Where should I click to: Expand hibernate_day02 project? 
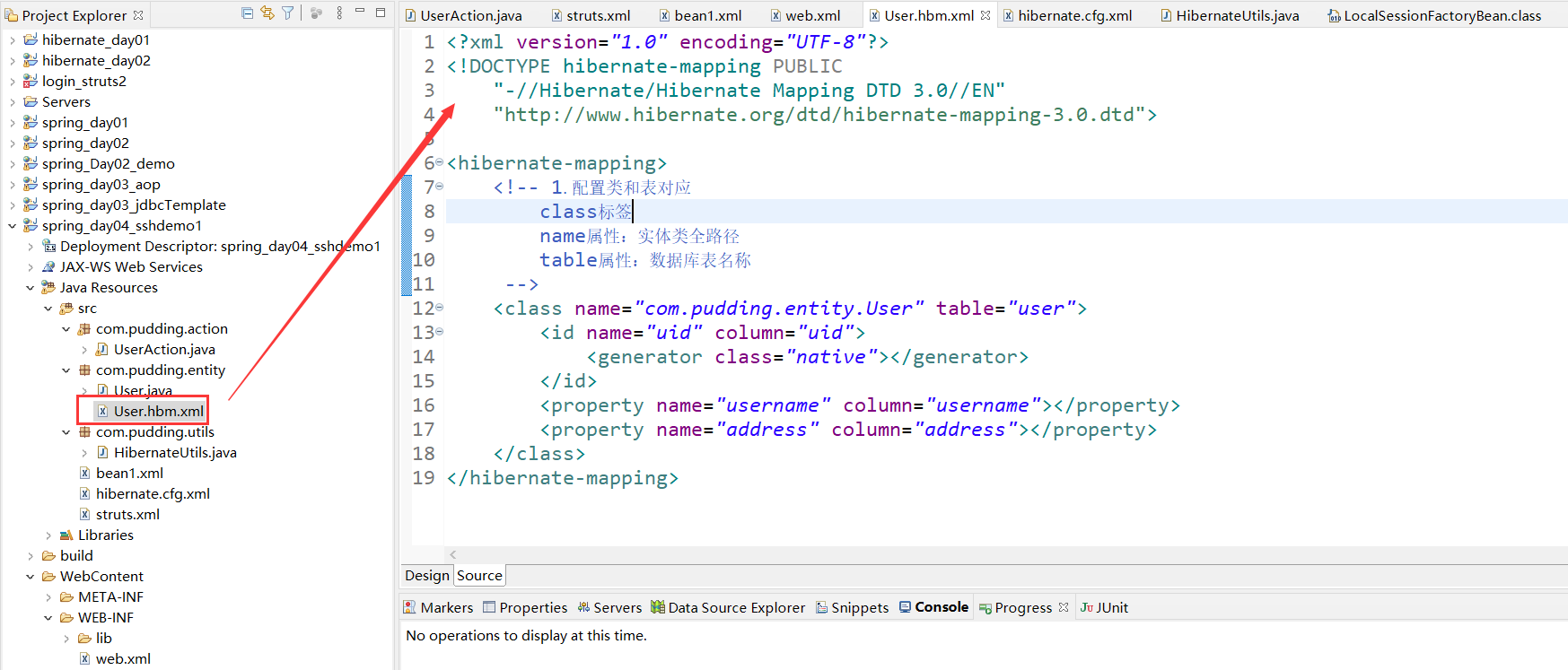point(12,61)
